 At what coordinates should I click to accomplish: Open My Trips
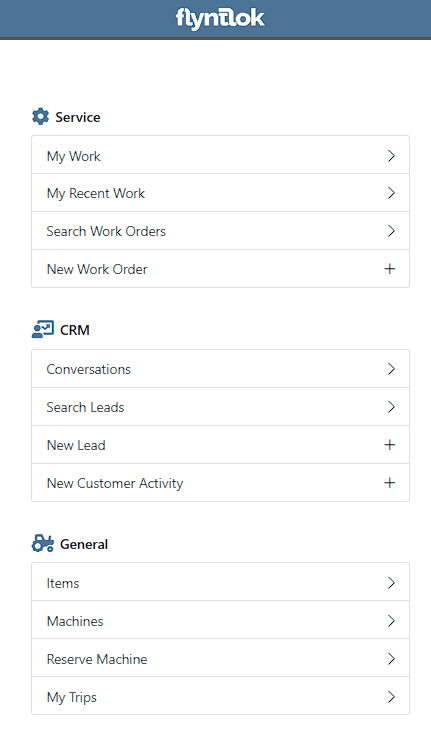click(x=220, y=696)
